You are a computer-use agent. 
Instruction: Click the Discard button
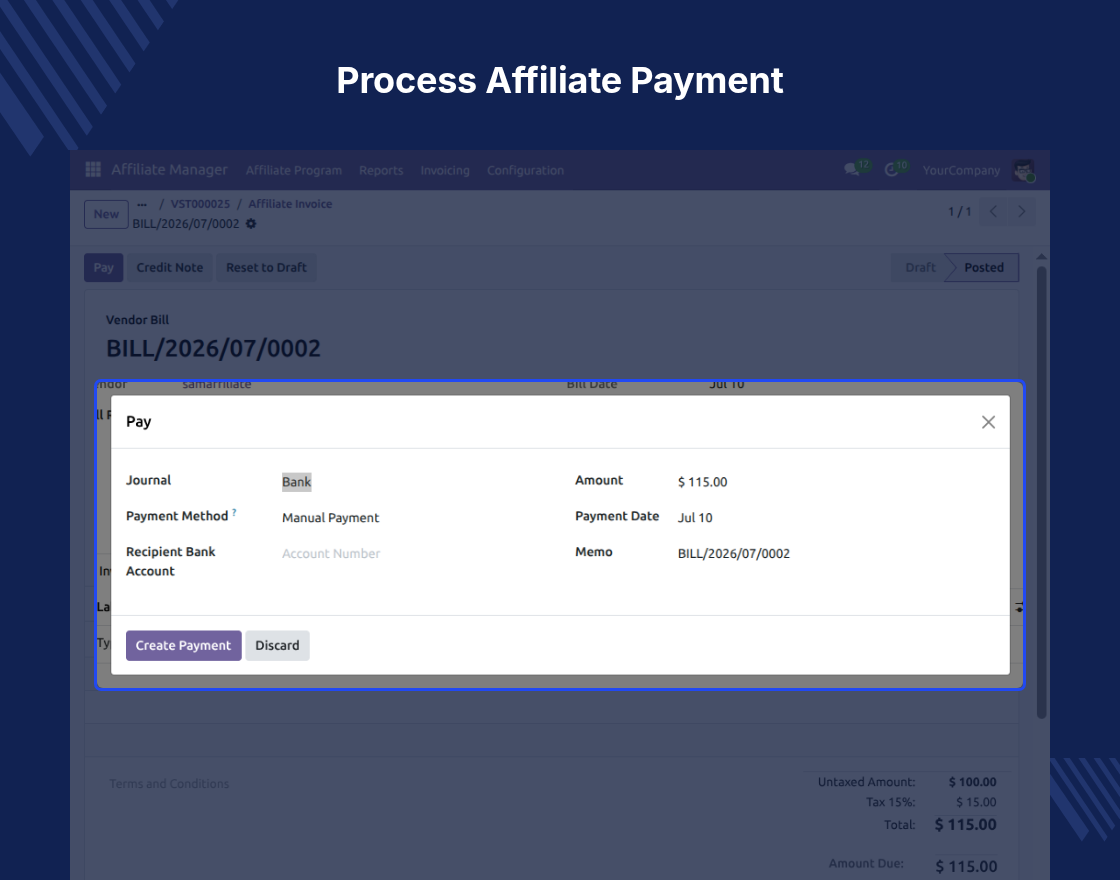coord(277,646)
